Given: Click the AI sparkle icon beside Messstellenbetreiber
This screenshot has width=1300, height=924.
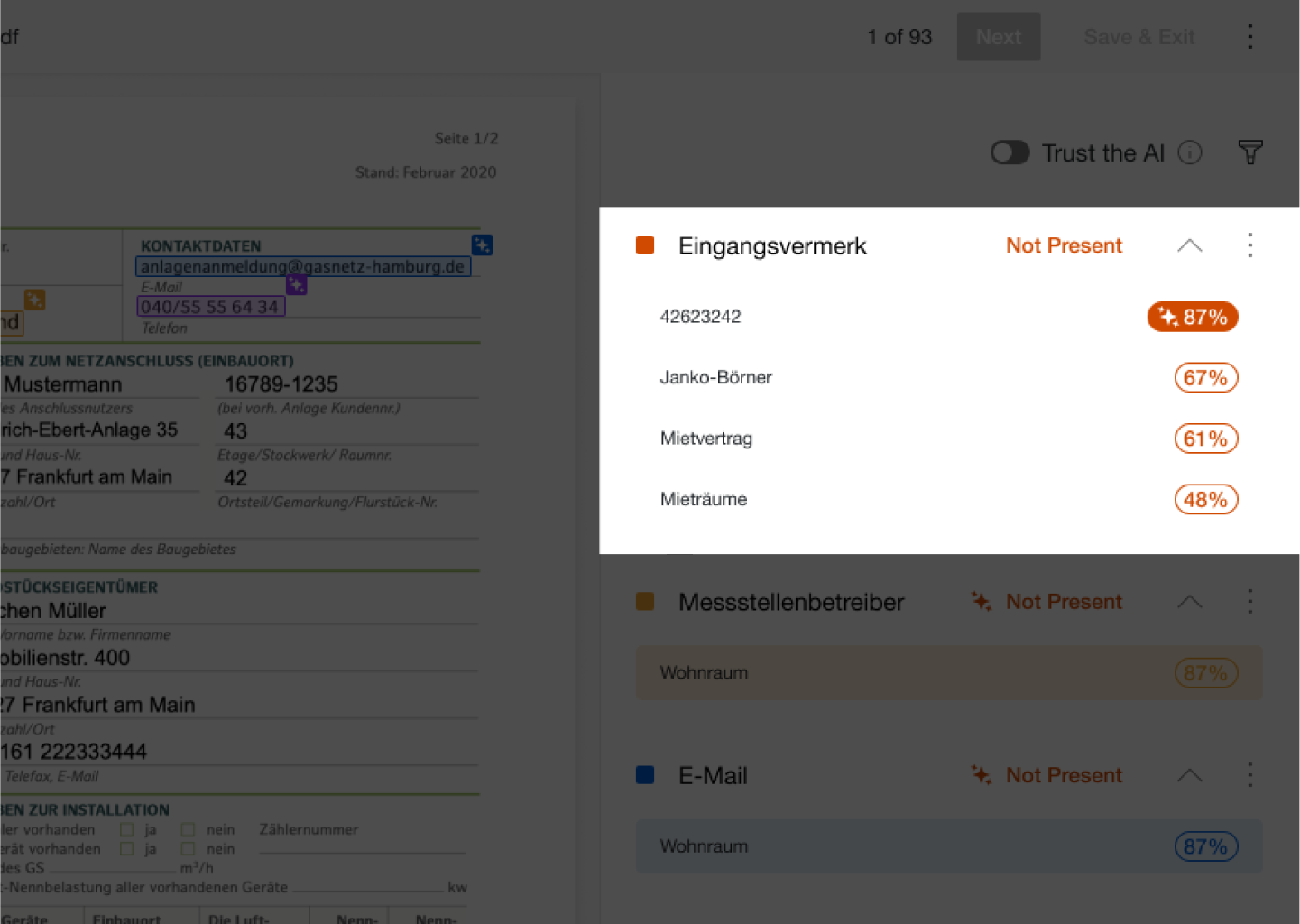Looking at the screenshot, I should tap(981, 601).
